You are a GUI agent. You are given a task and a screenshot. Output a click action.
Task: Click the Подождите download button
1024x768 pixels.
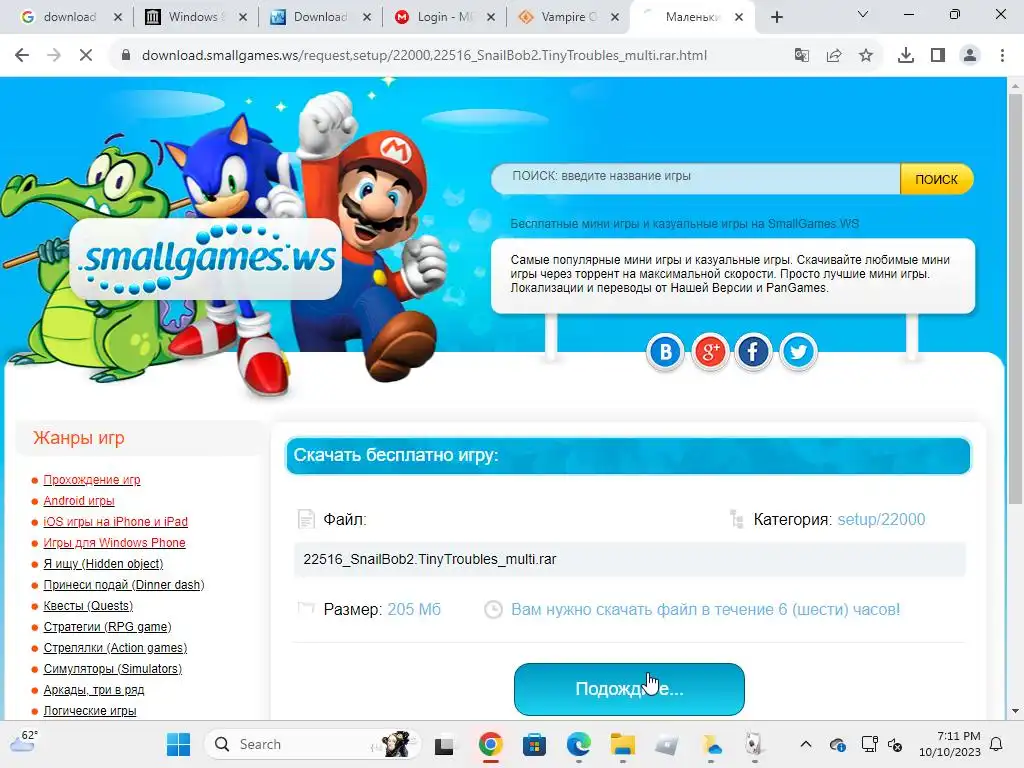point(629,689)
